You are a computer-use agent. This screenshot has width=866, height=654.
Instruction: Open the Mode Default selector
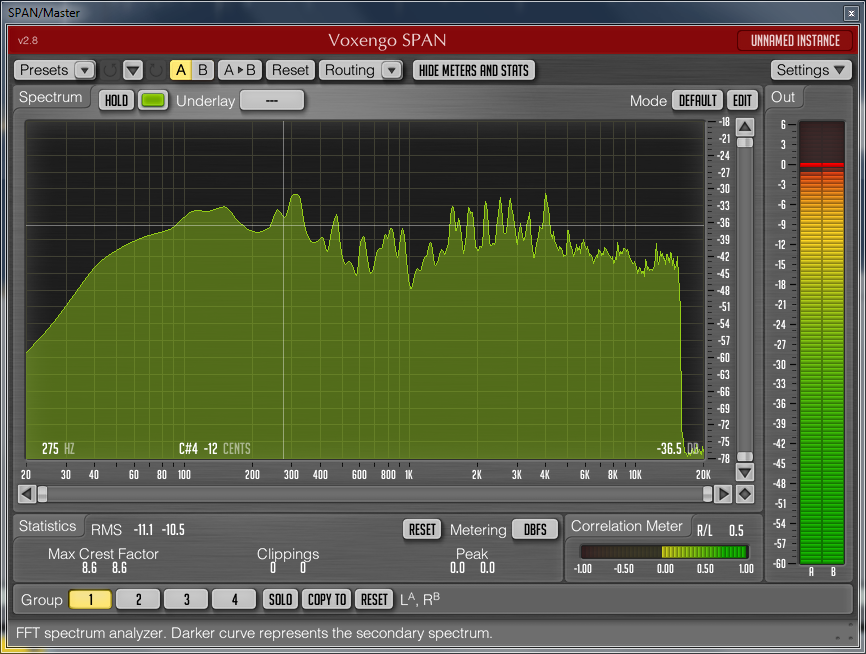(698, 101)
